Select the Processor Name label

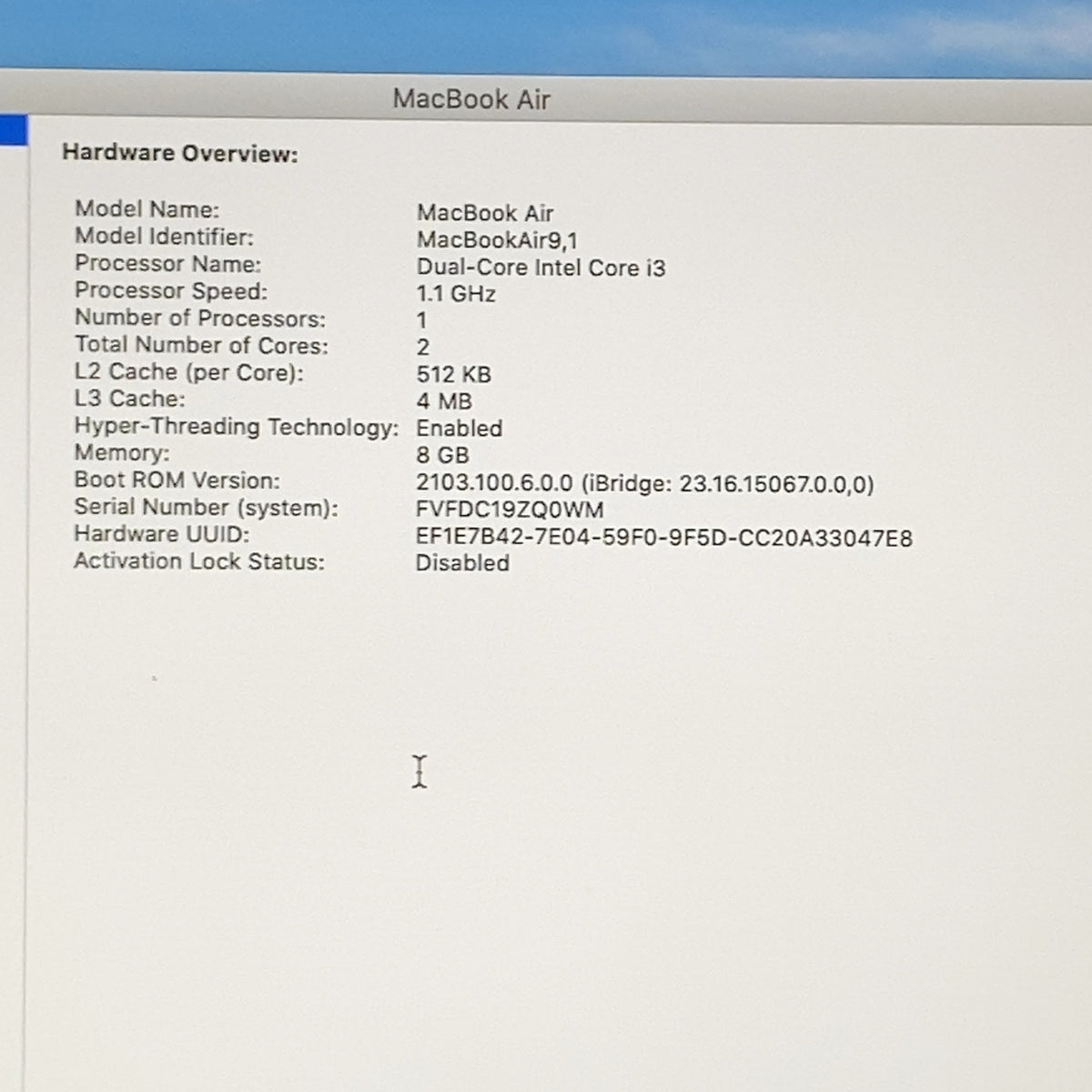(x=167, y=264)
